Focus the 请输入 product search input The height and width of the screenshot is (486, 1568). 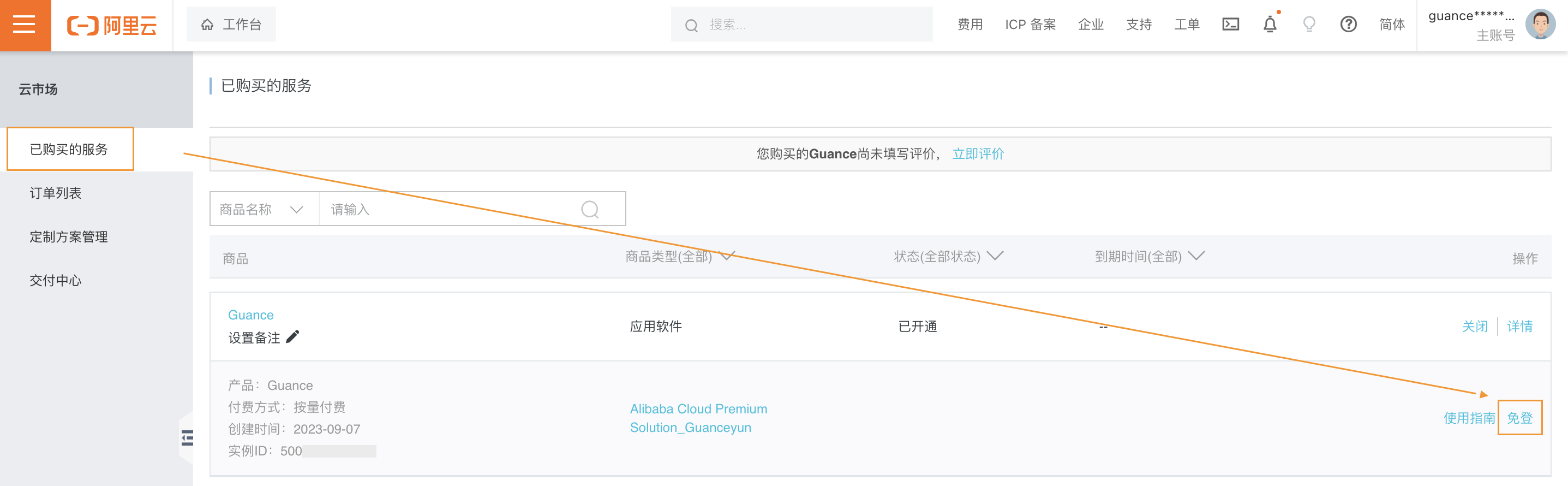(x=448, y=210)
